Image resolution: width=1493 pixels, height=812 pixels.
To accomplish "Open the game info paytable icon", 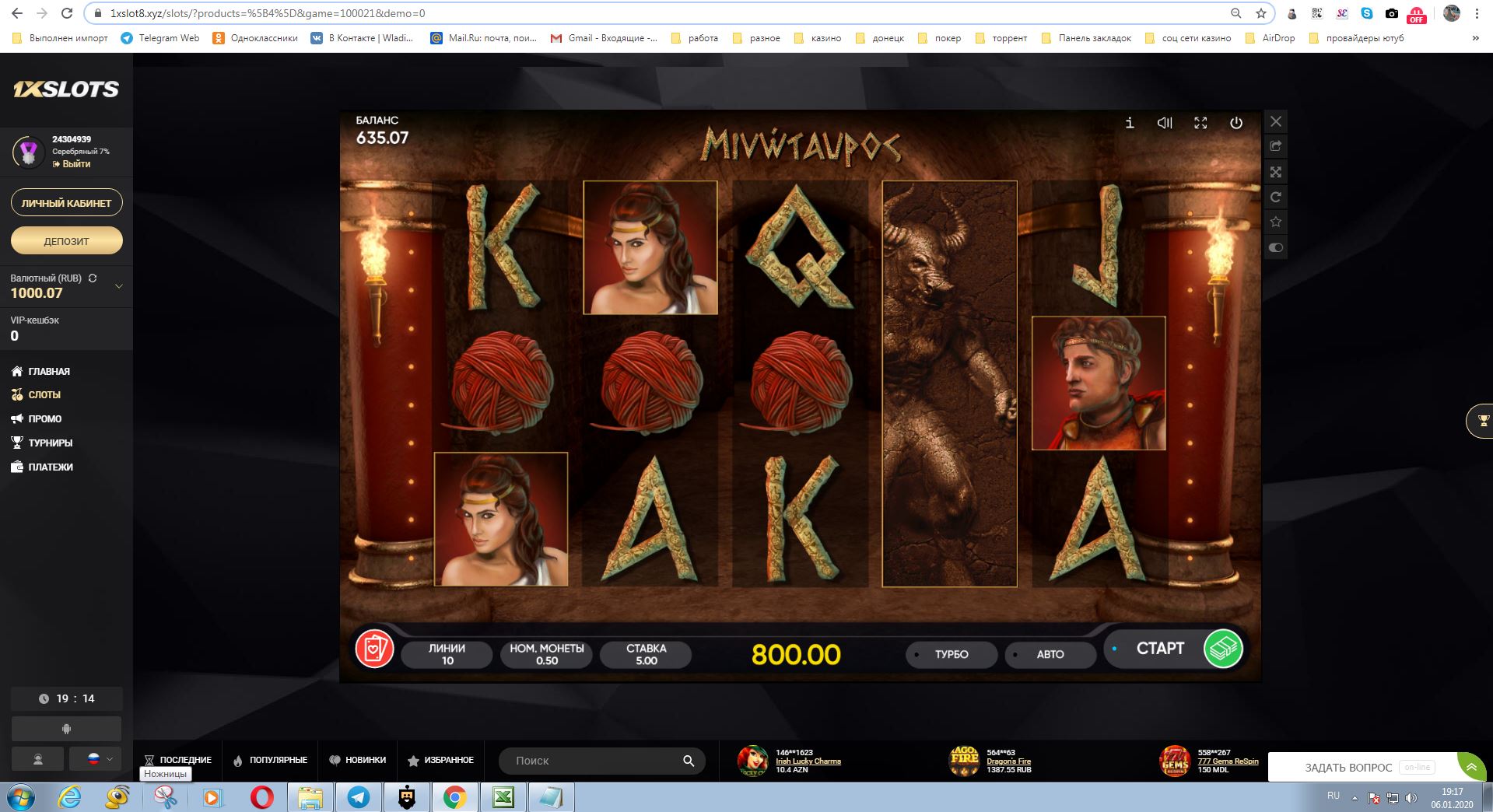I will tap(1130, 123).
